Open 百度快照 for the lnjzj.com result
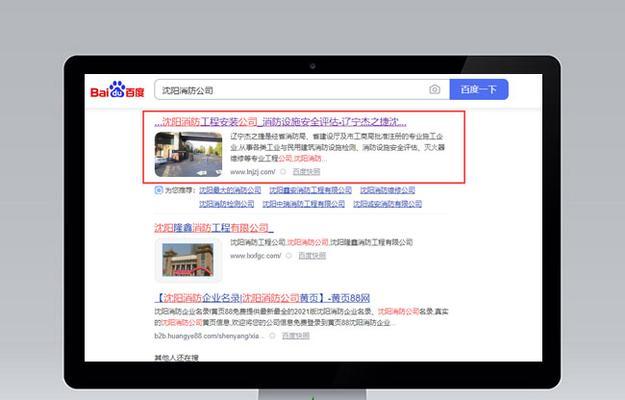The height and width of the screenshot is (400, 625). (x=306, y=172)
